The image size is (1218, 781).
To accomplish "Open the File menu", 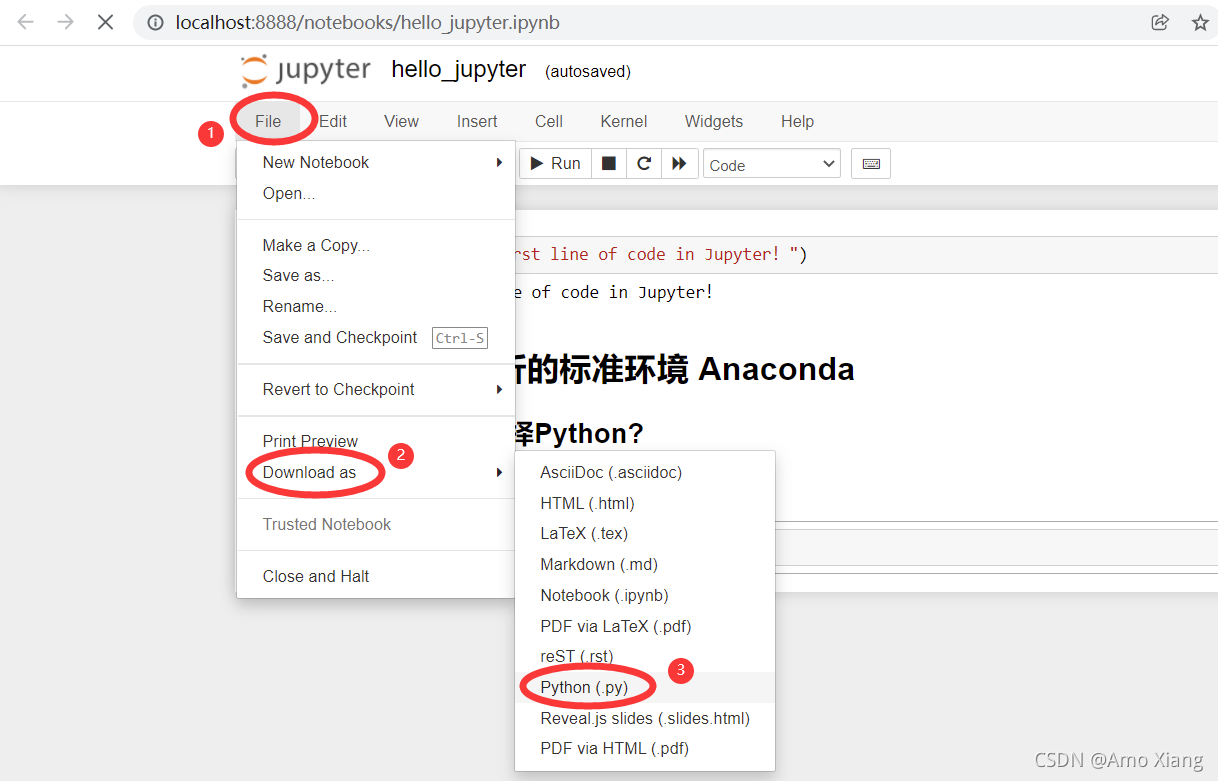I will point(268,121).
